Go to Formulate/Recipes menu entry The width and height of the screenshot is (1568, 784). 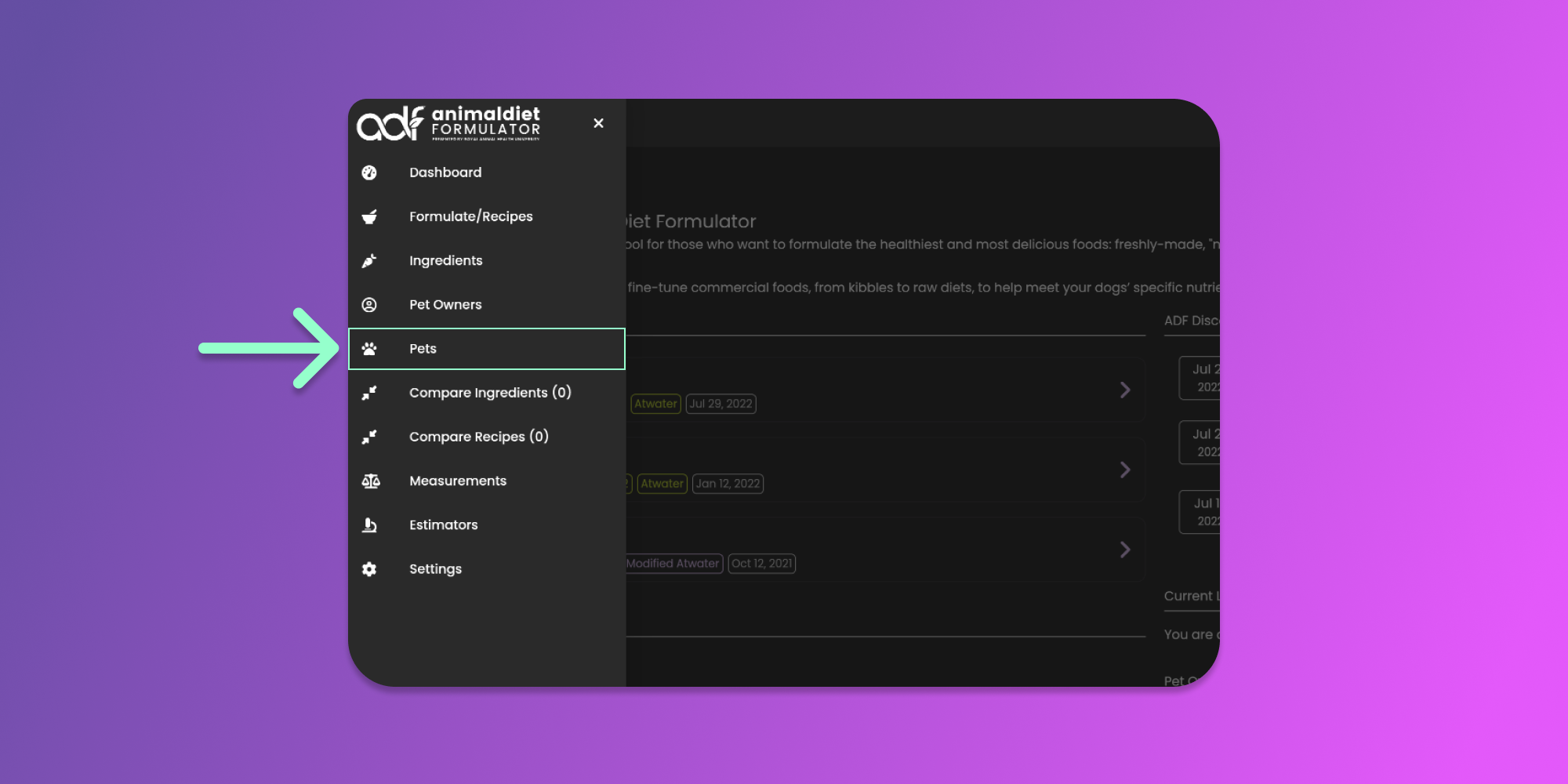pos(470,216)
